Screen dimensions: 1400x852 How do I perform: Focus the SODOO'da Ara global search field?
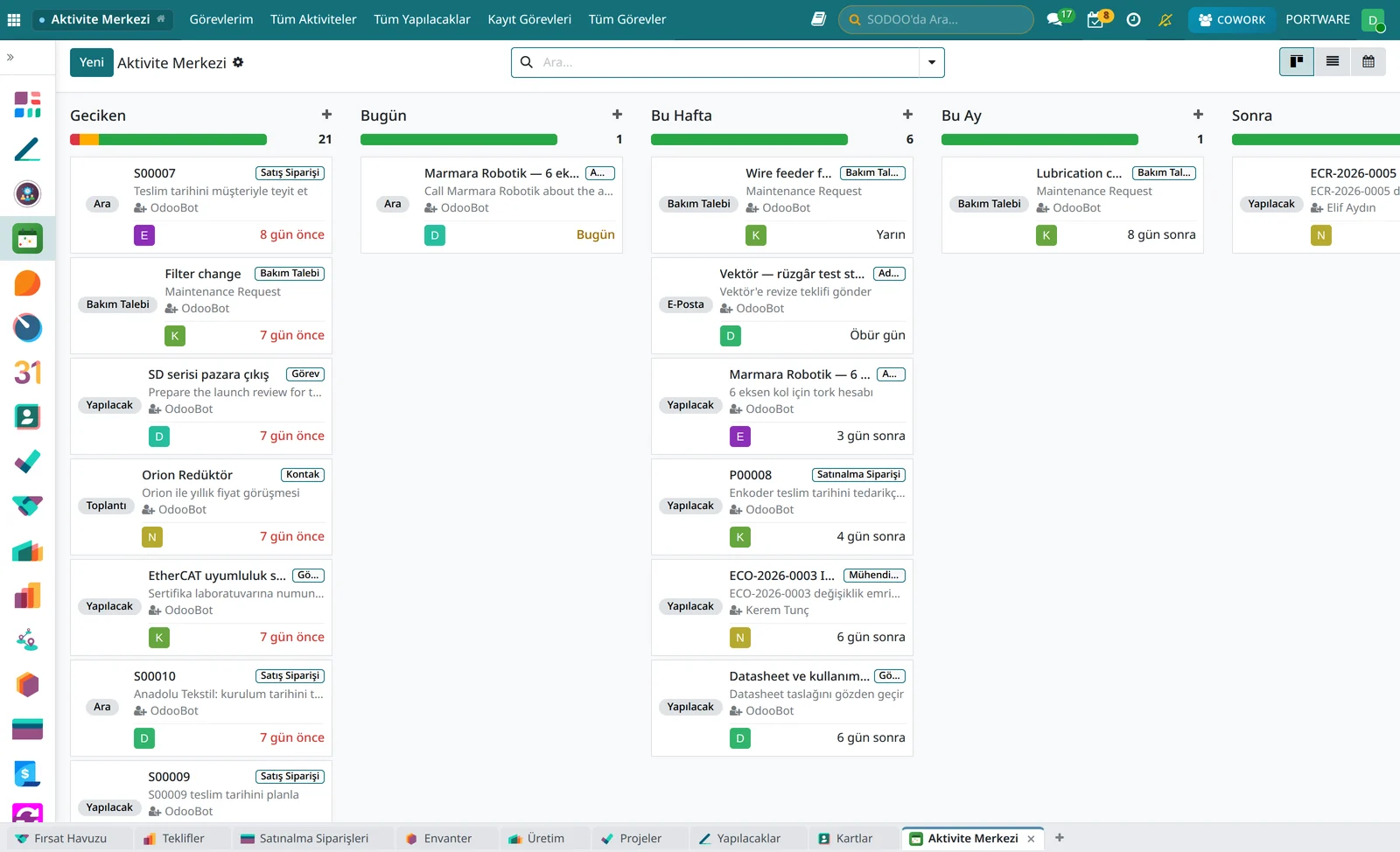click(x=935, y=19)
